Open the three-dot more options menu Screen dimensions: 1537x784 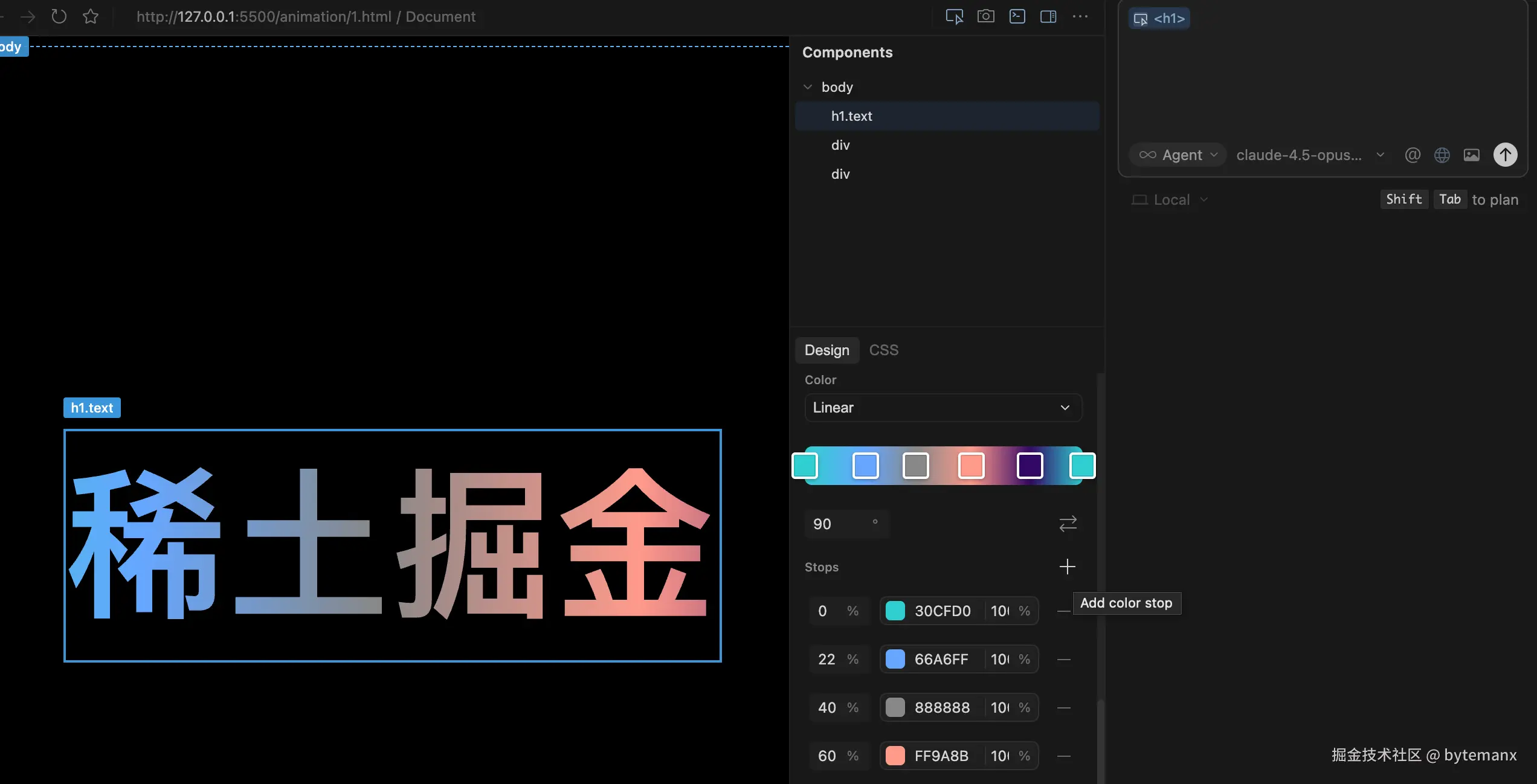click(x=1080, y=16)
